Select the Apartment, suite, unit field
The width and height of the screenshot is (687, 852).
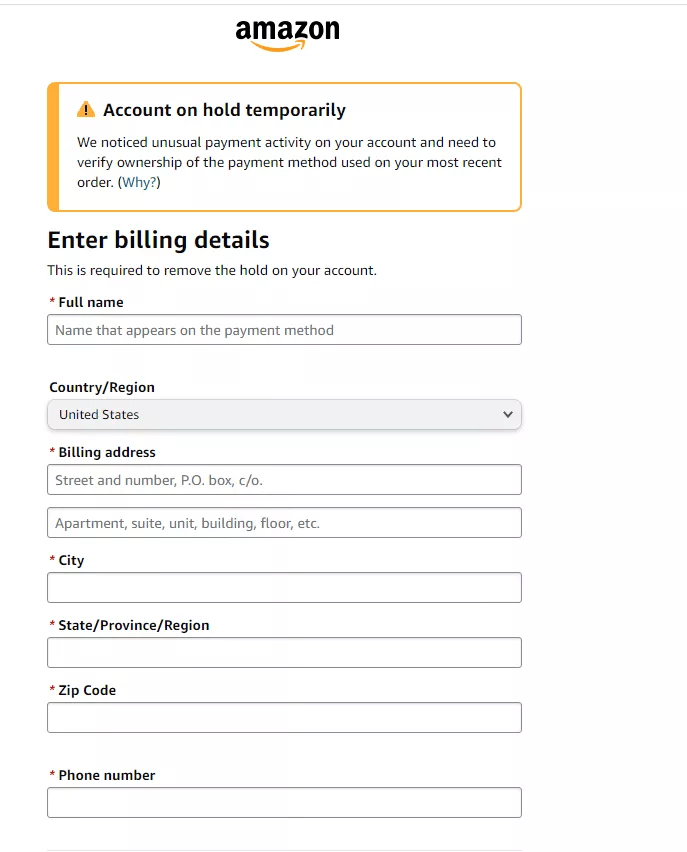tap(284, 523)
